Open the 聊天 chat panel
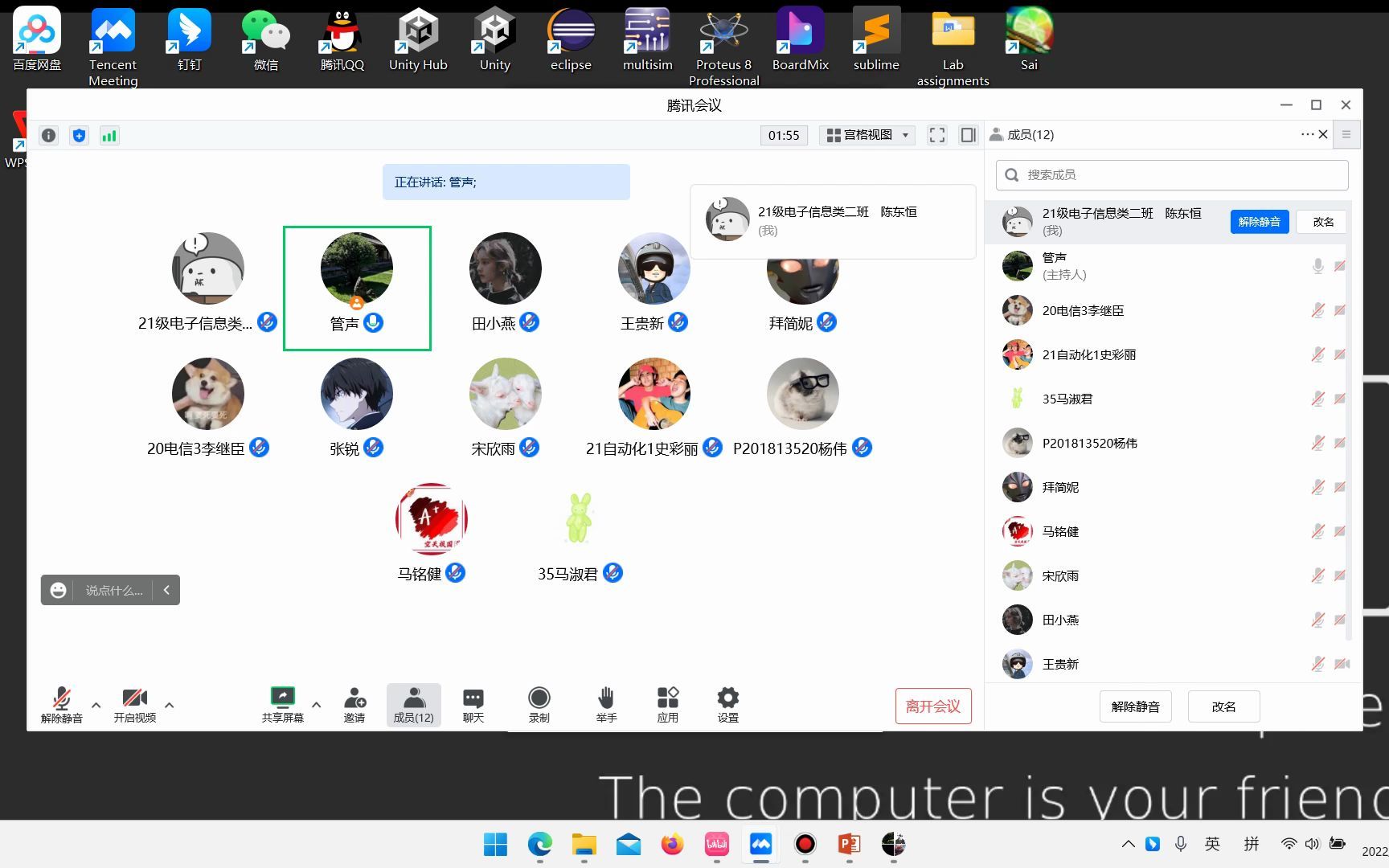 click(473, 705)
